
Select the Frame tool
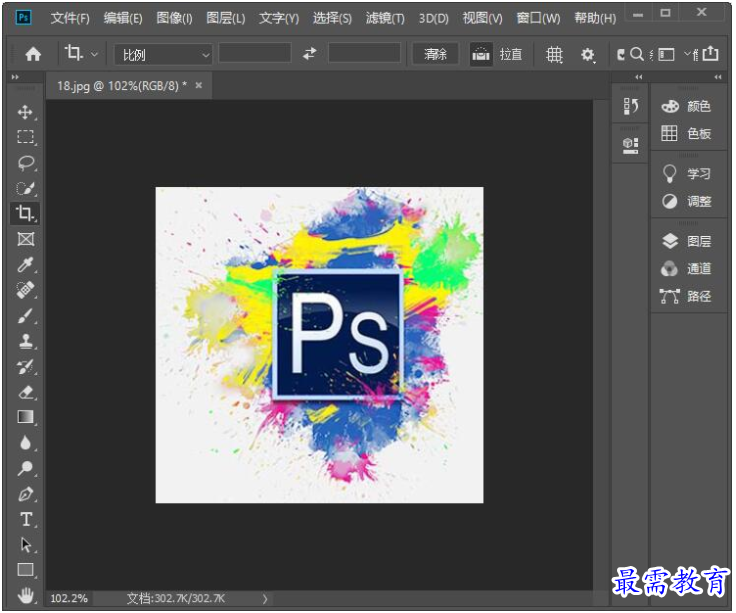[25, 239]
